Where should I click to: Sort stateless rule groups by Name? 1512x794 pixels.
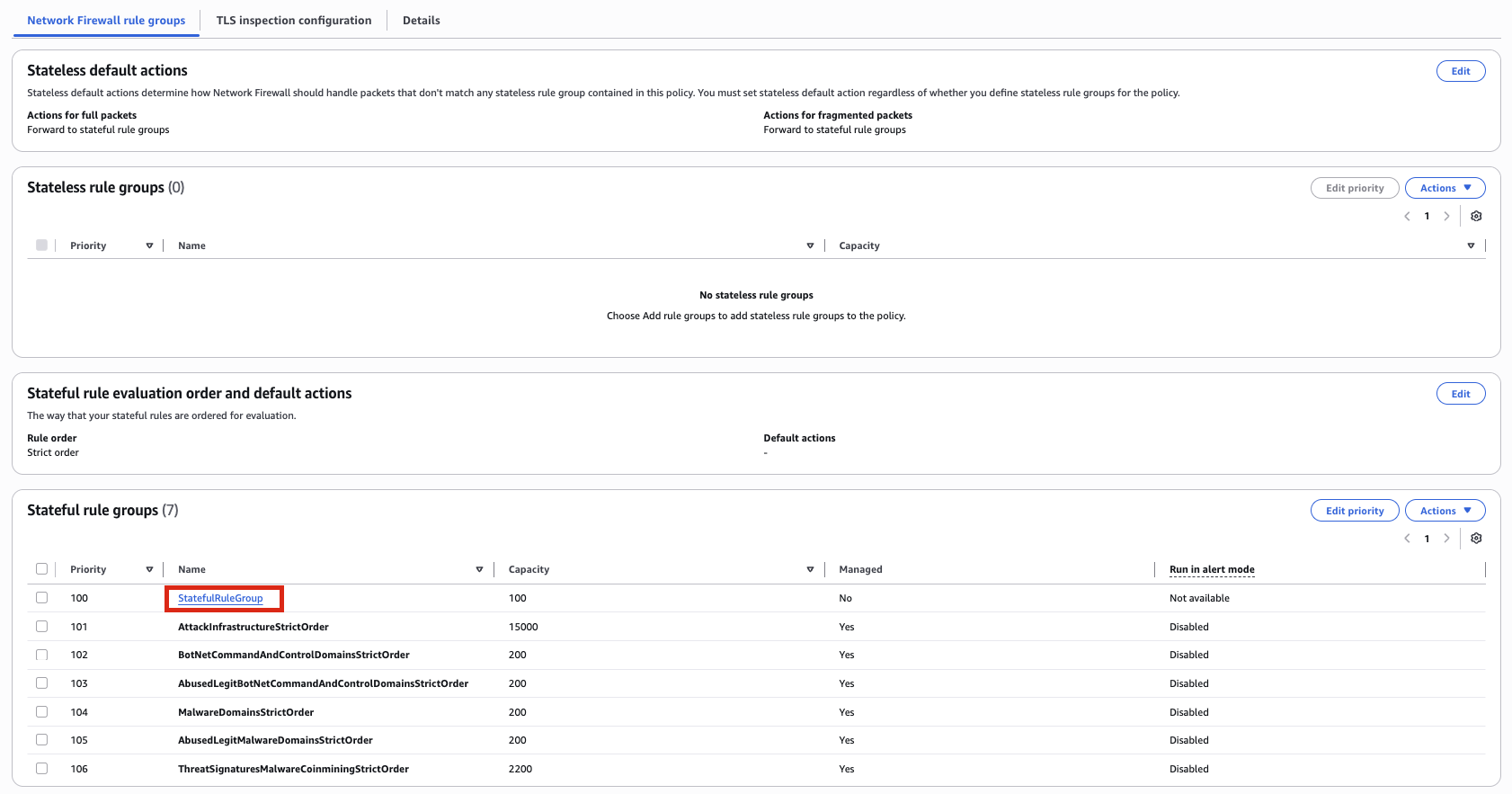coord(810,245)
